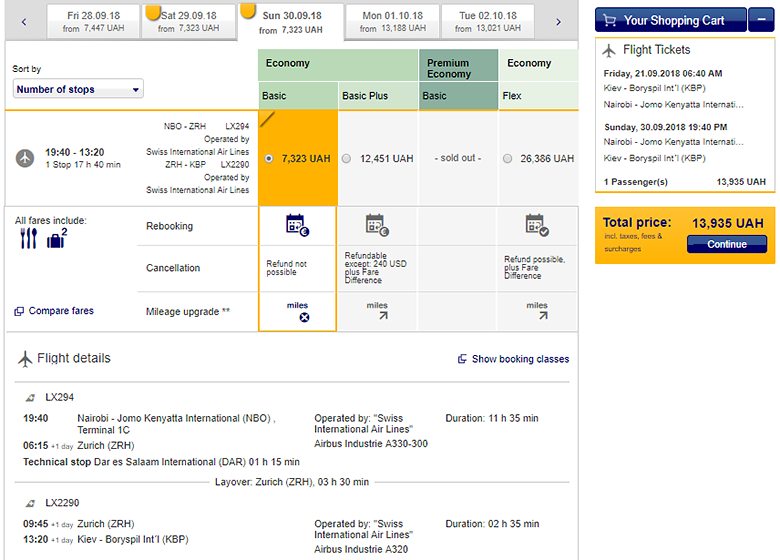Click the Basic Plus rebooking calendar icon
Viewport: 780px width, 560px height.
tap(377, 225)
